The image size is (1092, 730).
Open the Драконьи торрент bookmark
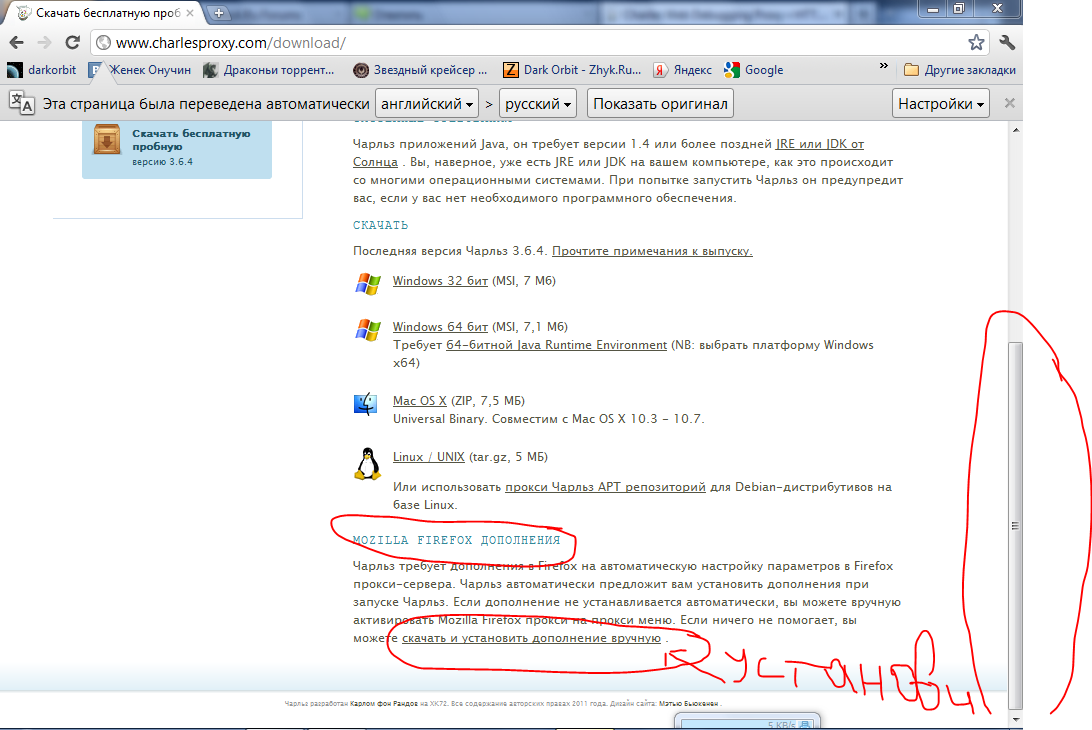coord(268,70)
